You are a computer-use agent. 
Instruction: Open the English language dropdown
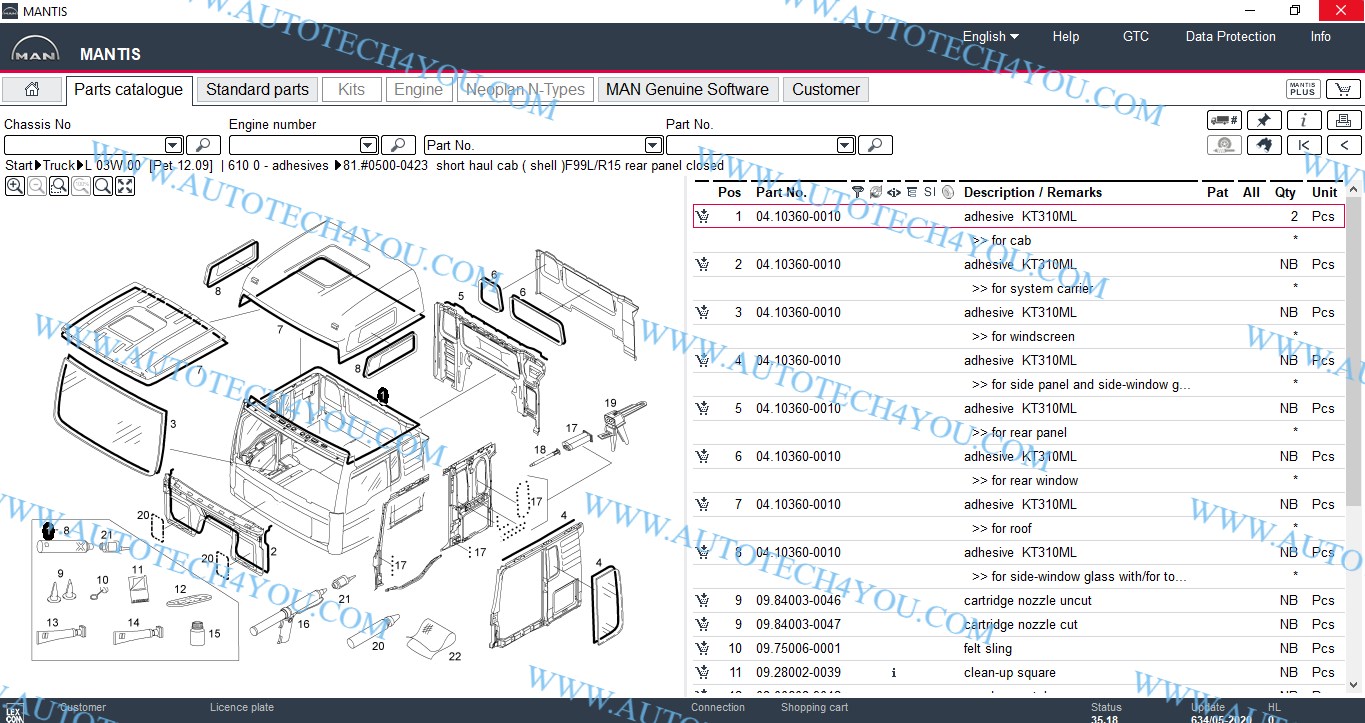(990, 36)
